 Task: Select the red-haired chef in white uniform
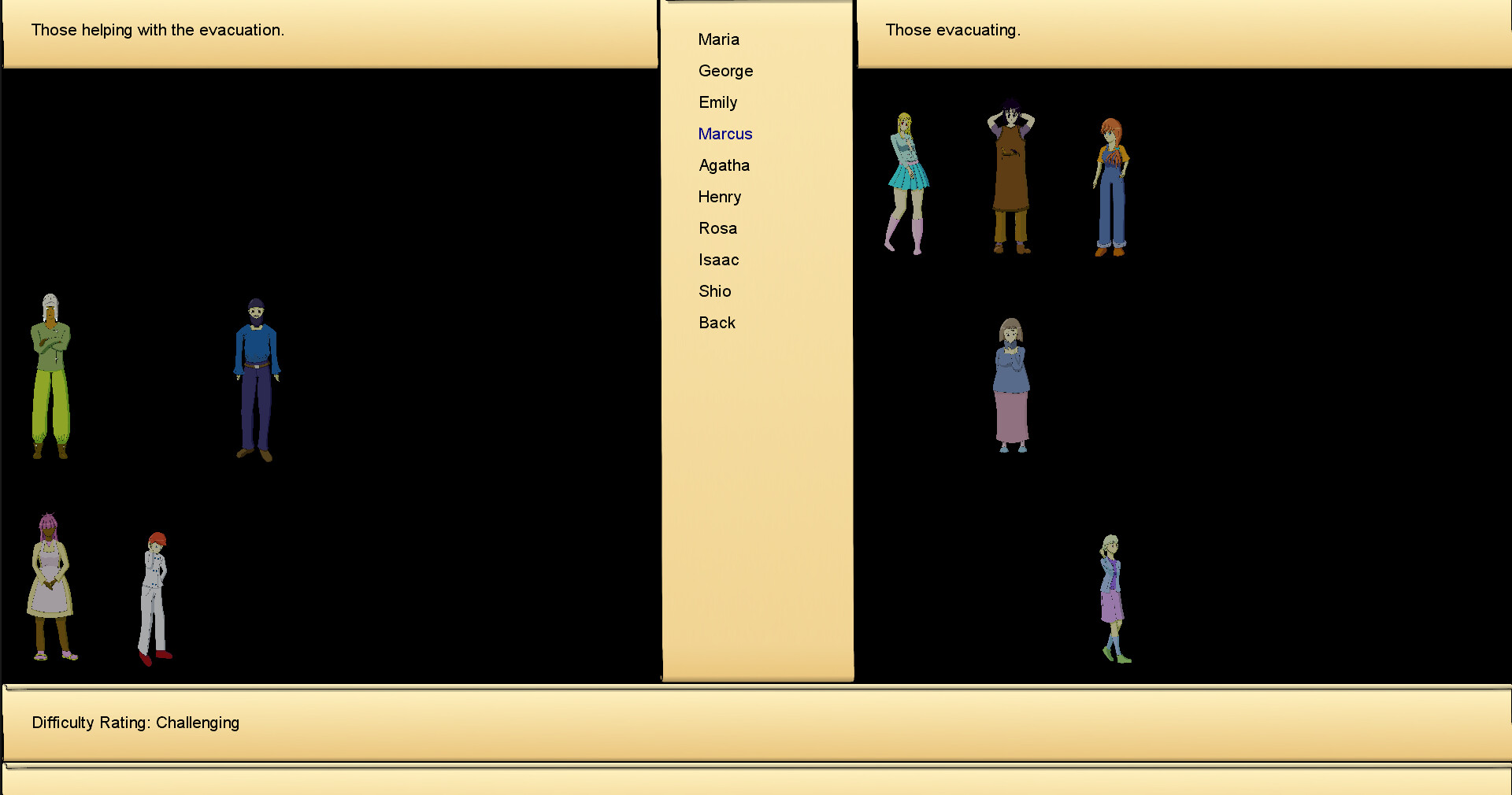(x=154, y=598)
